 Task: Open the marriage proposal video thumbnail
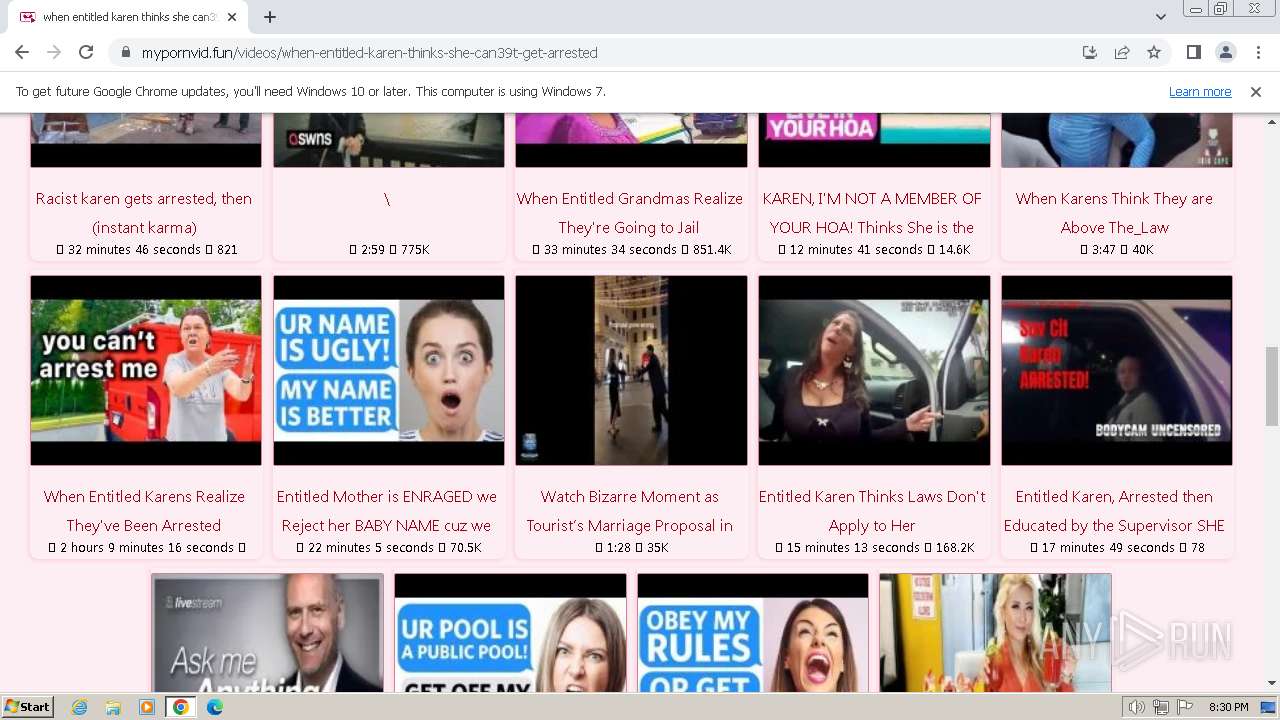(631, 371)
